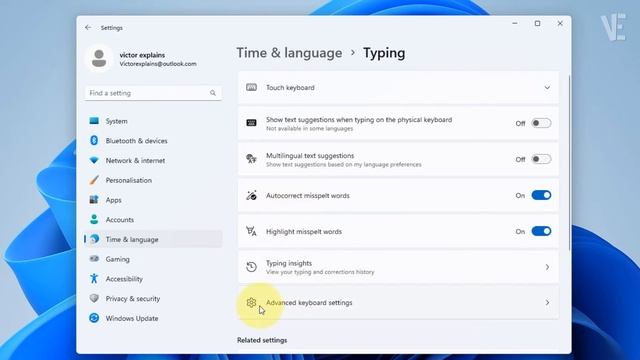Click the victor explains account name
The width and height of the screenshot is (640, 360).
tap(142, 55)
